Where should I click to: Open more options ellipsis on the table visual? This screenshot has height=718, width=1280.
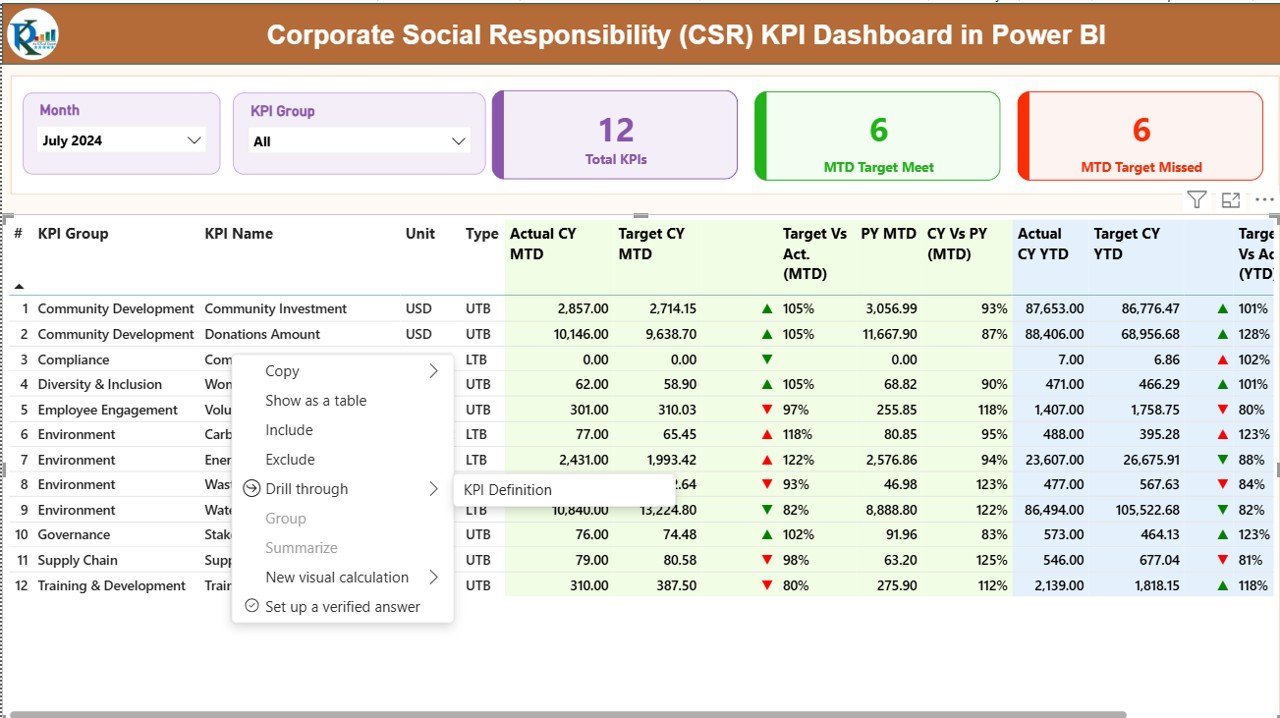pos(1262,199)
